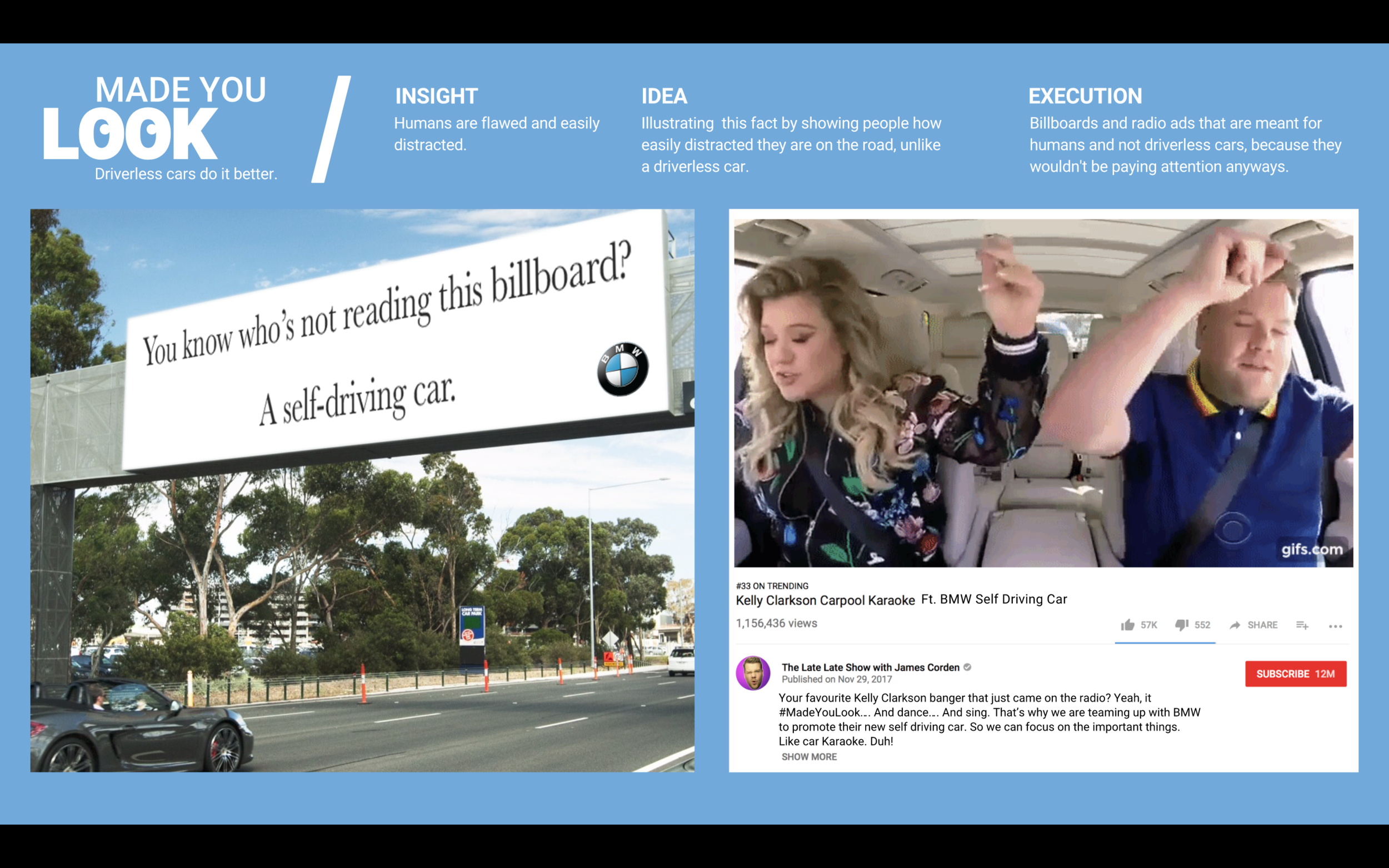Click the Late Late Show channel avatar
The image size is (1389, 868).
(753, 673)
